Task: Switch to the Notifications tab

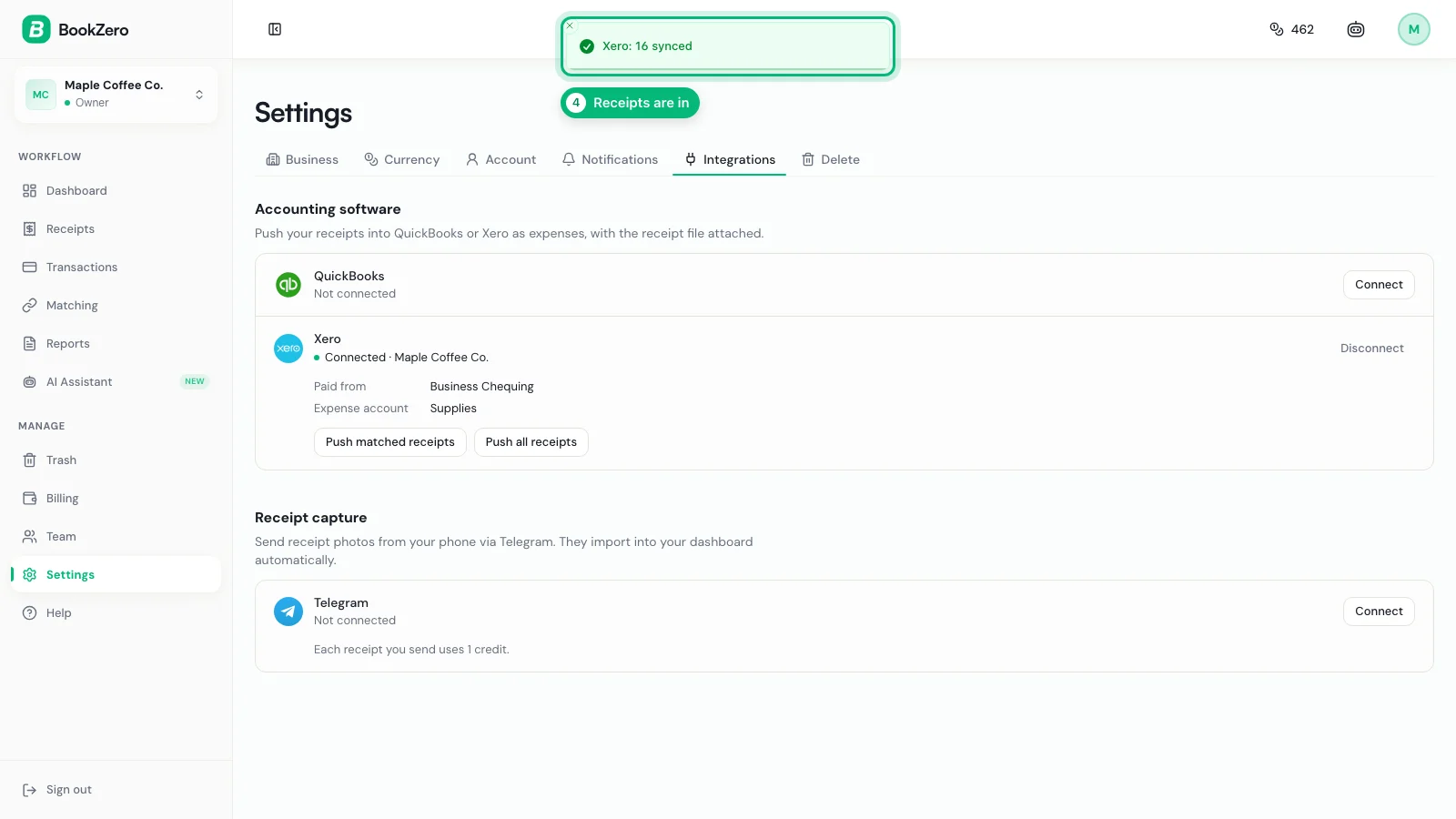Action: (x=611, y=159)
